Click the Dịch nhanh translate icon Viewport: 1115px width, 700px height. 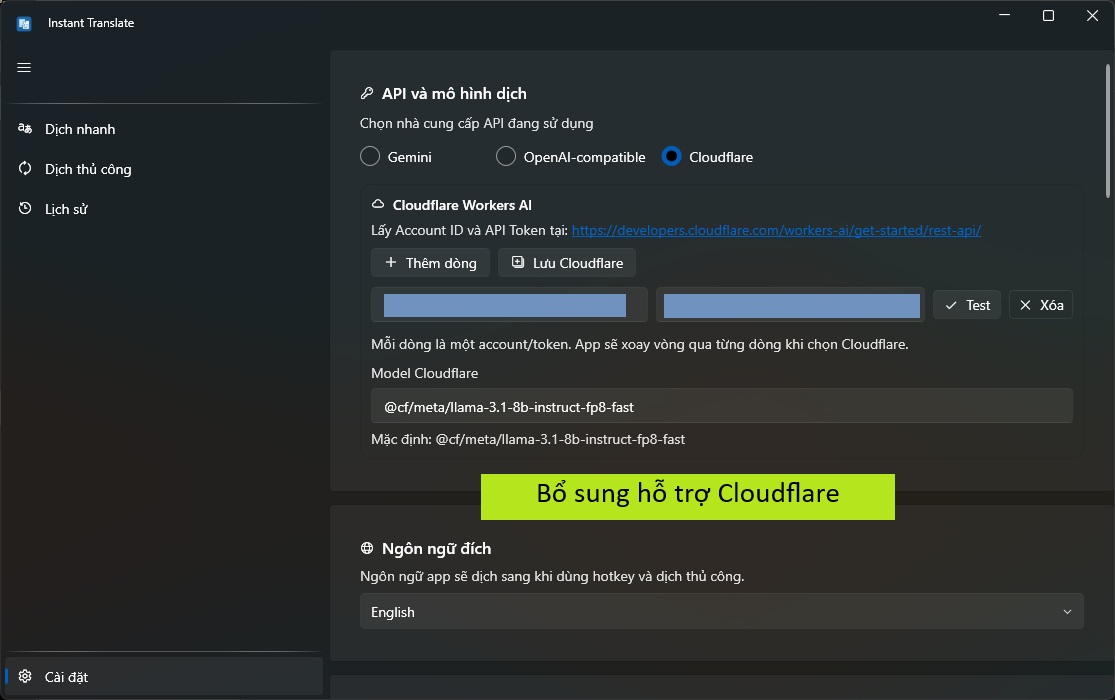pyautogui.click(x=25, y=129)
